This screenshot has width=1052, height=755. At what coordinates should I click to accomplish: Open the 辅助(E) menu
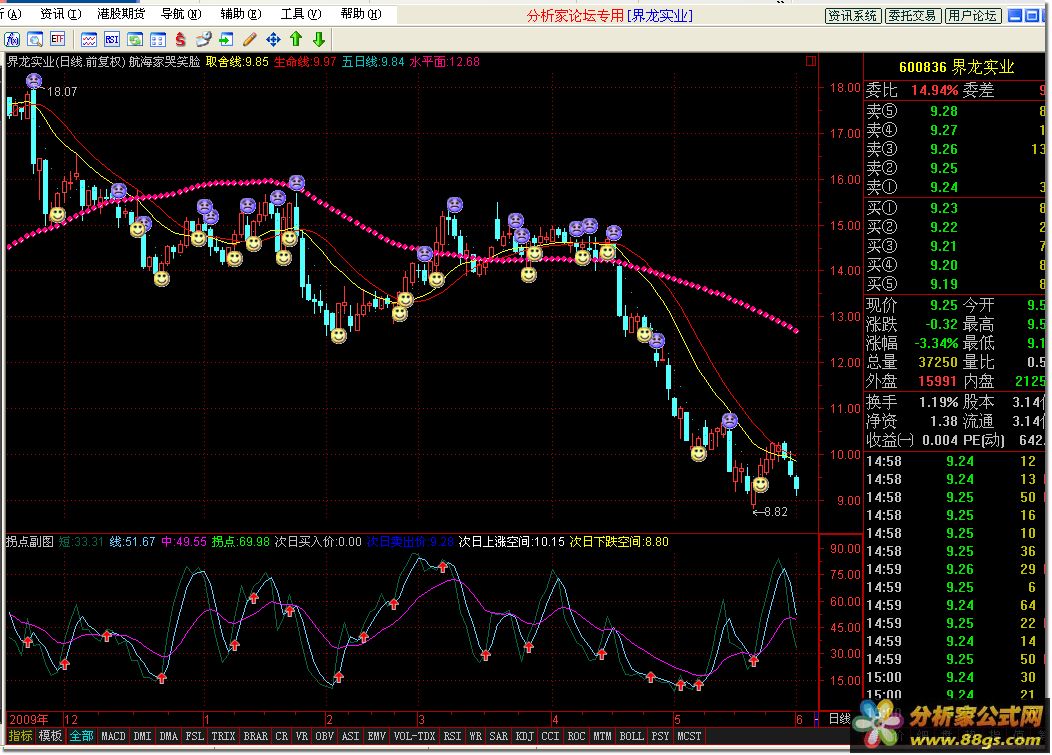click(x=241, y=14)
